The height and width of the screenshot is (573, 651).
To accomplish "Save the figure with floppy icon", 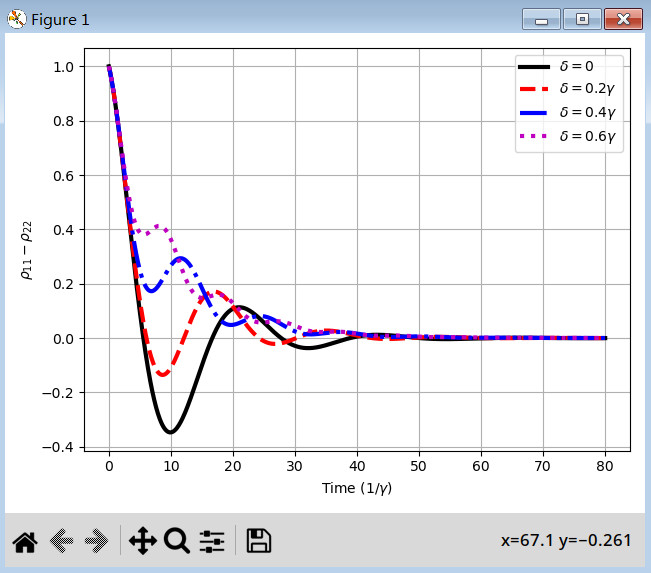I will [x=259, y=541].
